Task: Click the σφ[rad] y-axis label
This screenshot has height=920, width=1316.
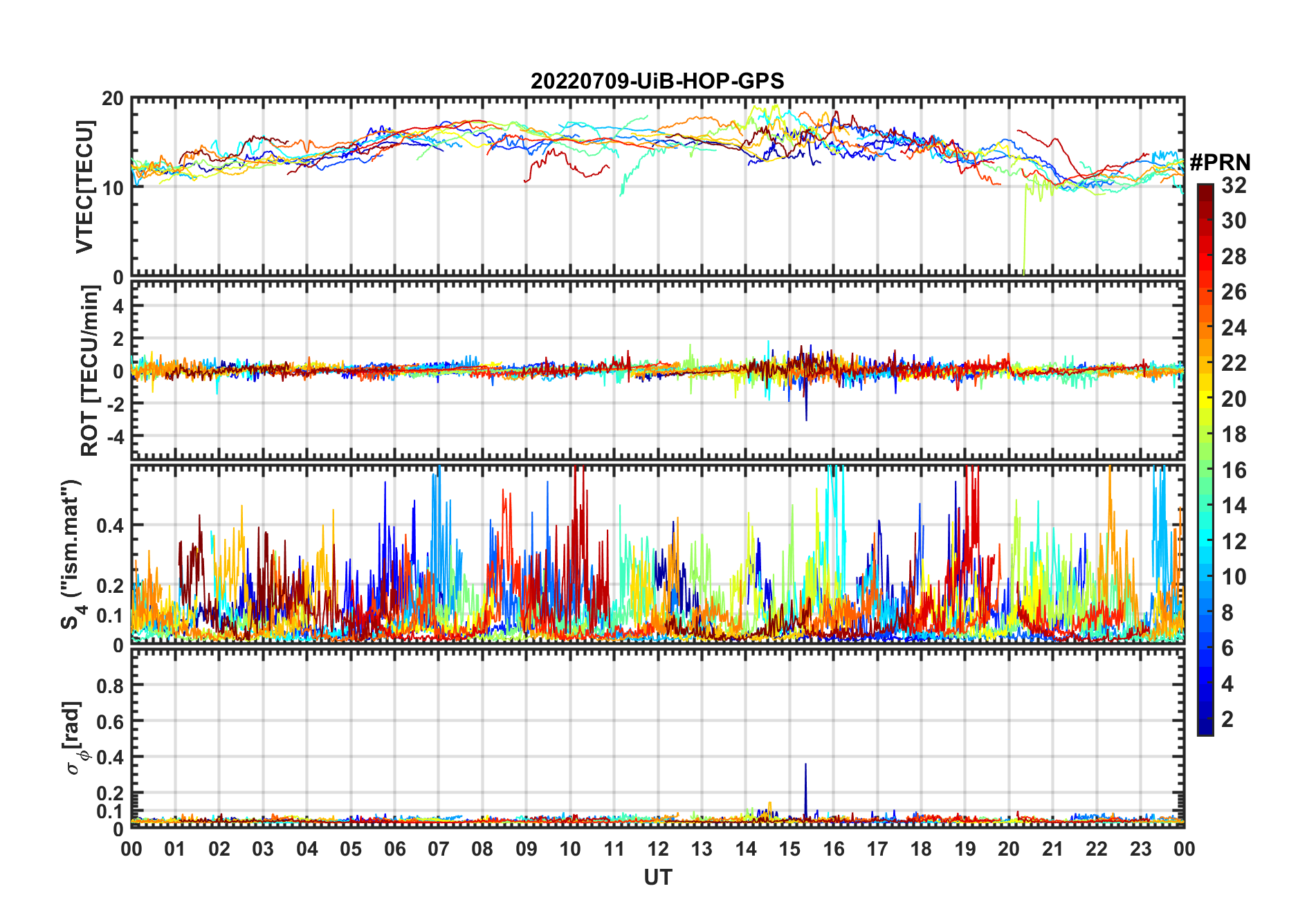Action: point(75,738)
